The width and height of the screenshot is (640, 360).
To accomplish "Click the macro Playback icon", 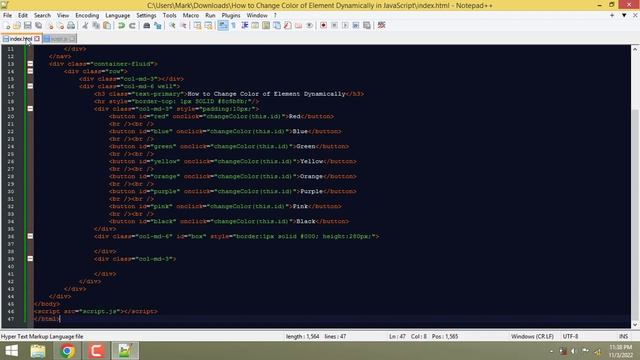I will 345,25.
